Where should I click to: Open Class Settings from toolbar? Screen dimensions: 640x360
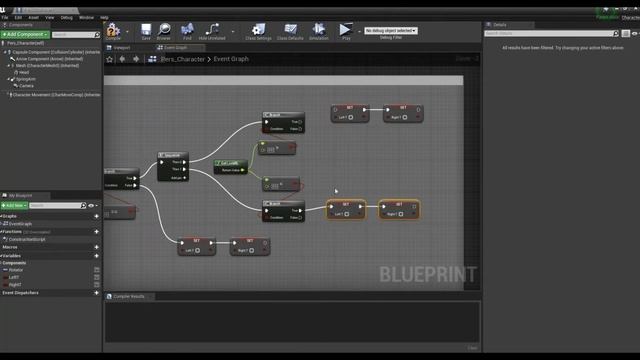click(x=258, y=30)
